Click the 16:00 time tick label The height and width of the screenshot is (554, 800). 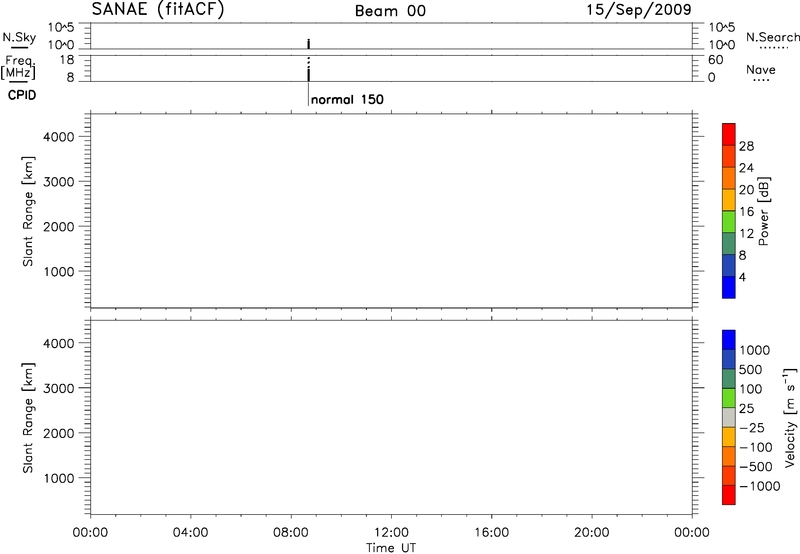[491, 533]
